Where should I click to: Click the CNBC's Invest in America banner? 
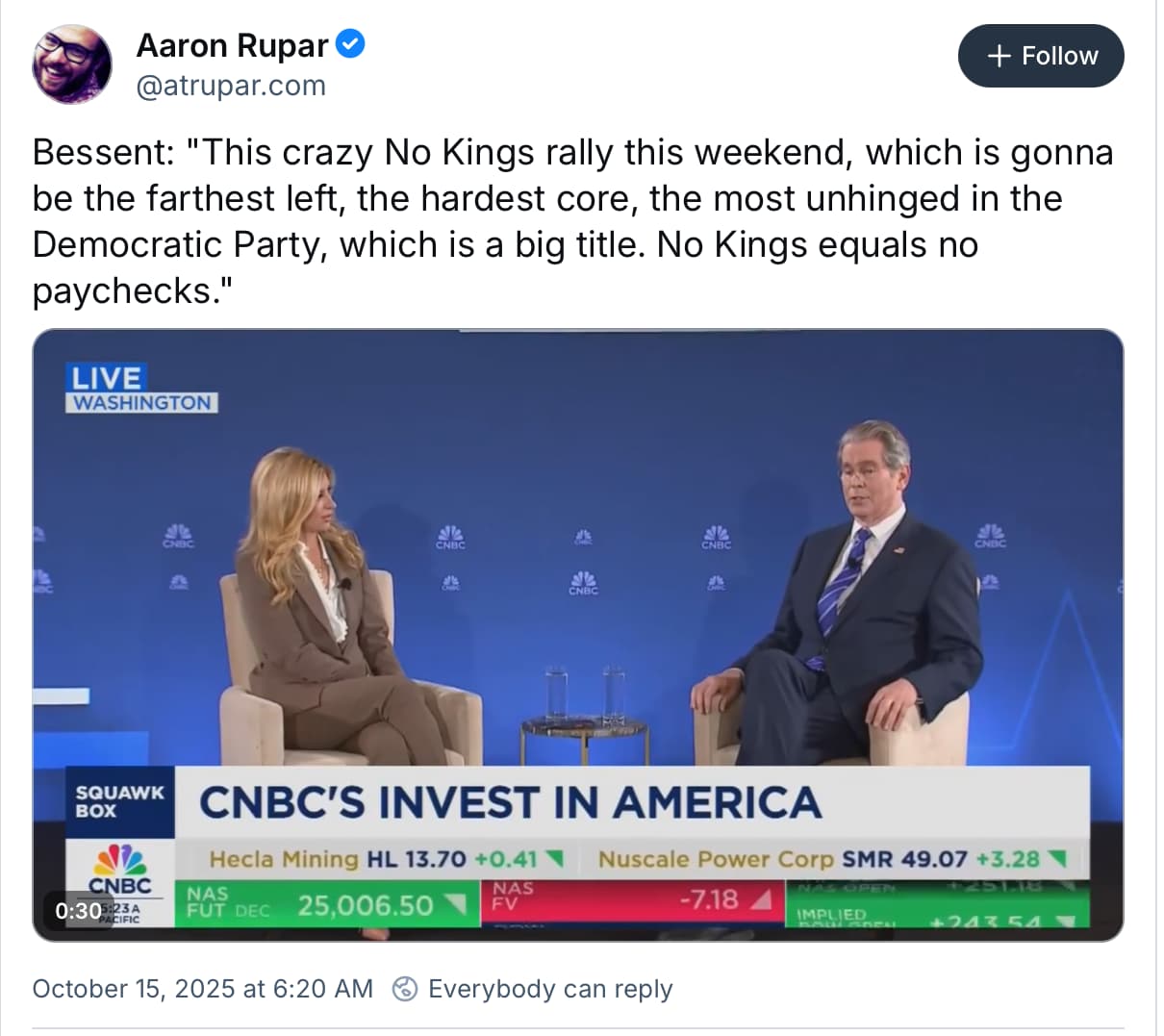510,803
